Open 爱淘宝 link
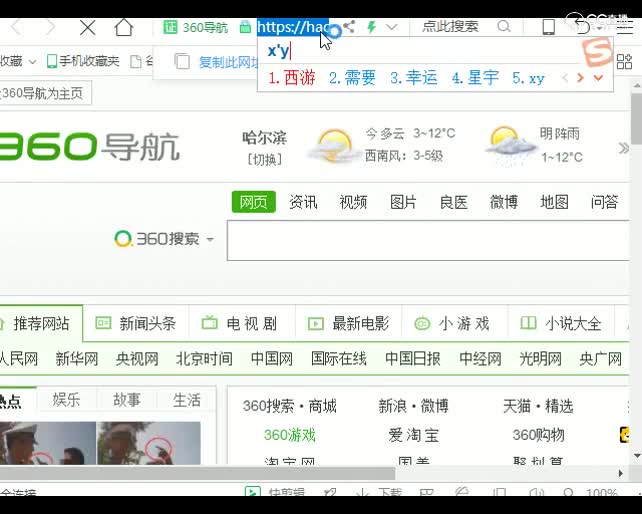This screenshot has height=514, width=642. tap(414, 435)
